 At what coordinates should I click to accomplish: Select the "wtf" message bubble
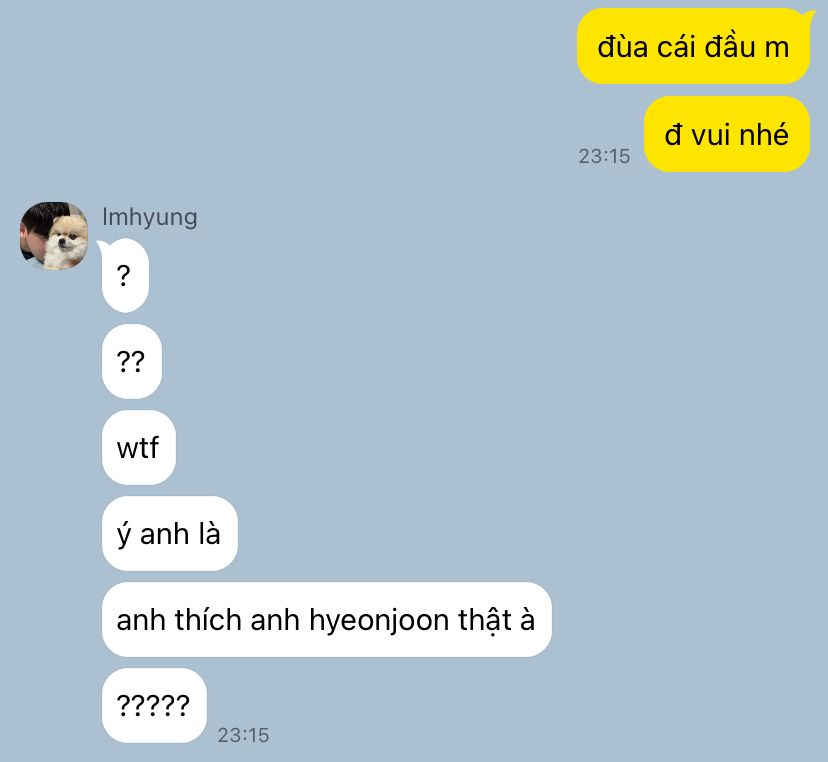(x=138, y=447)
